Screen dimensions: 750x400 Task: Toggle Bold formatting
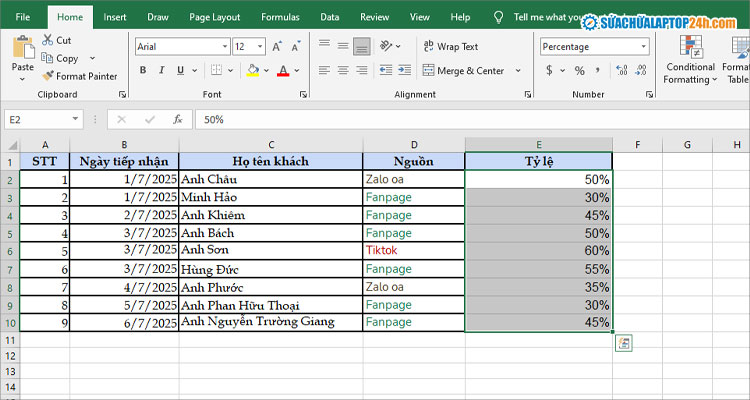(143, 71)
